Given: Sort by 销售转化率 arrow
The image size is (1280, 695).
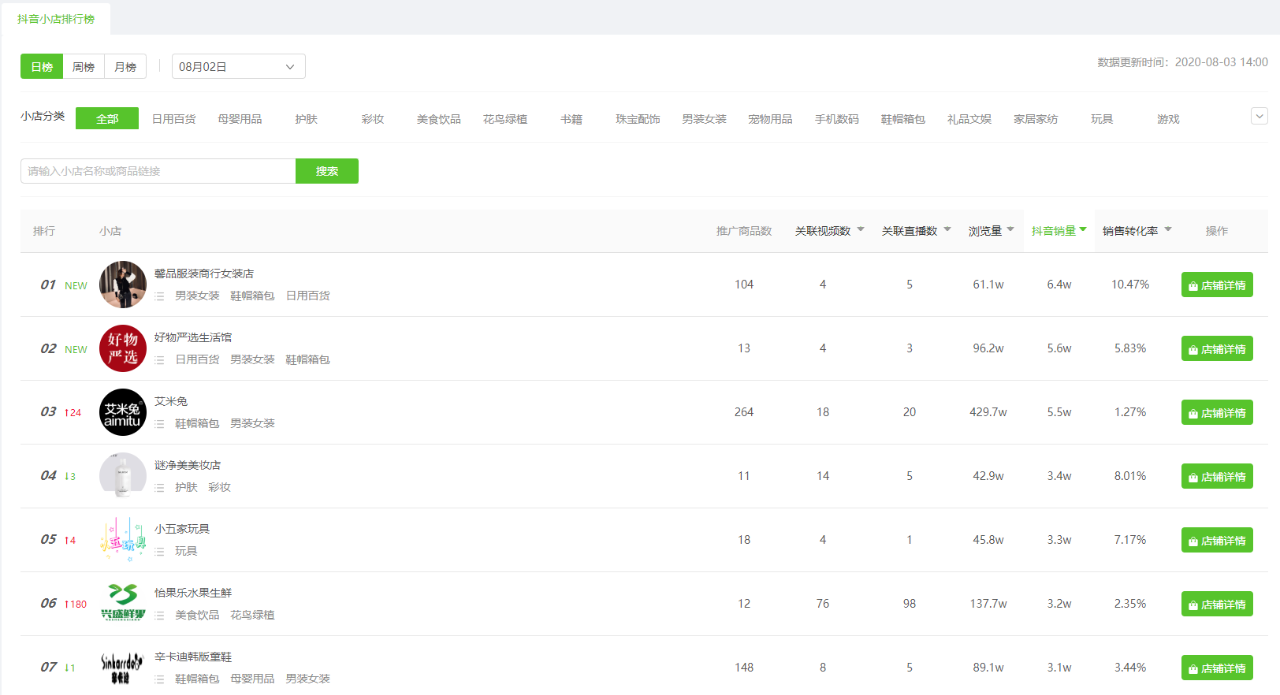Looking at the screenshot, I should [1167, 231].
